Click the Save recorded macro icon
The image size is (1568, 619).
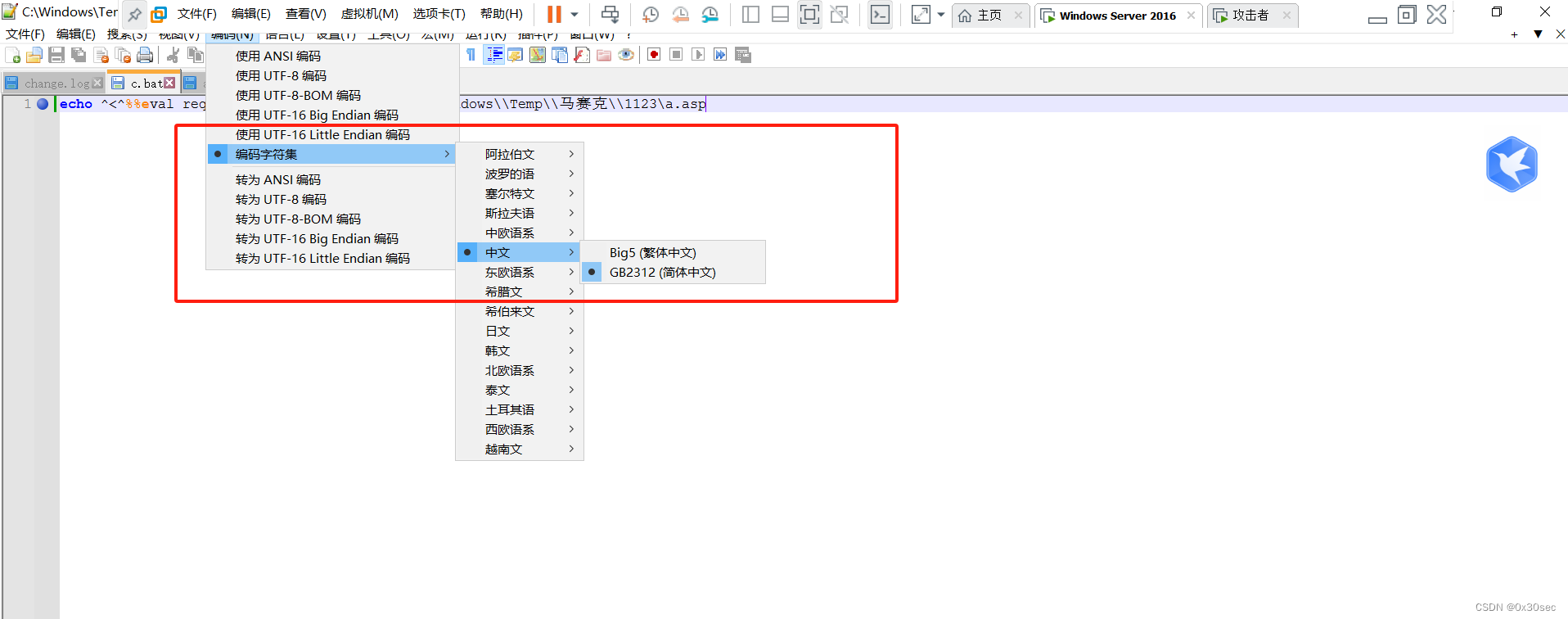click(x=743, y=55)
